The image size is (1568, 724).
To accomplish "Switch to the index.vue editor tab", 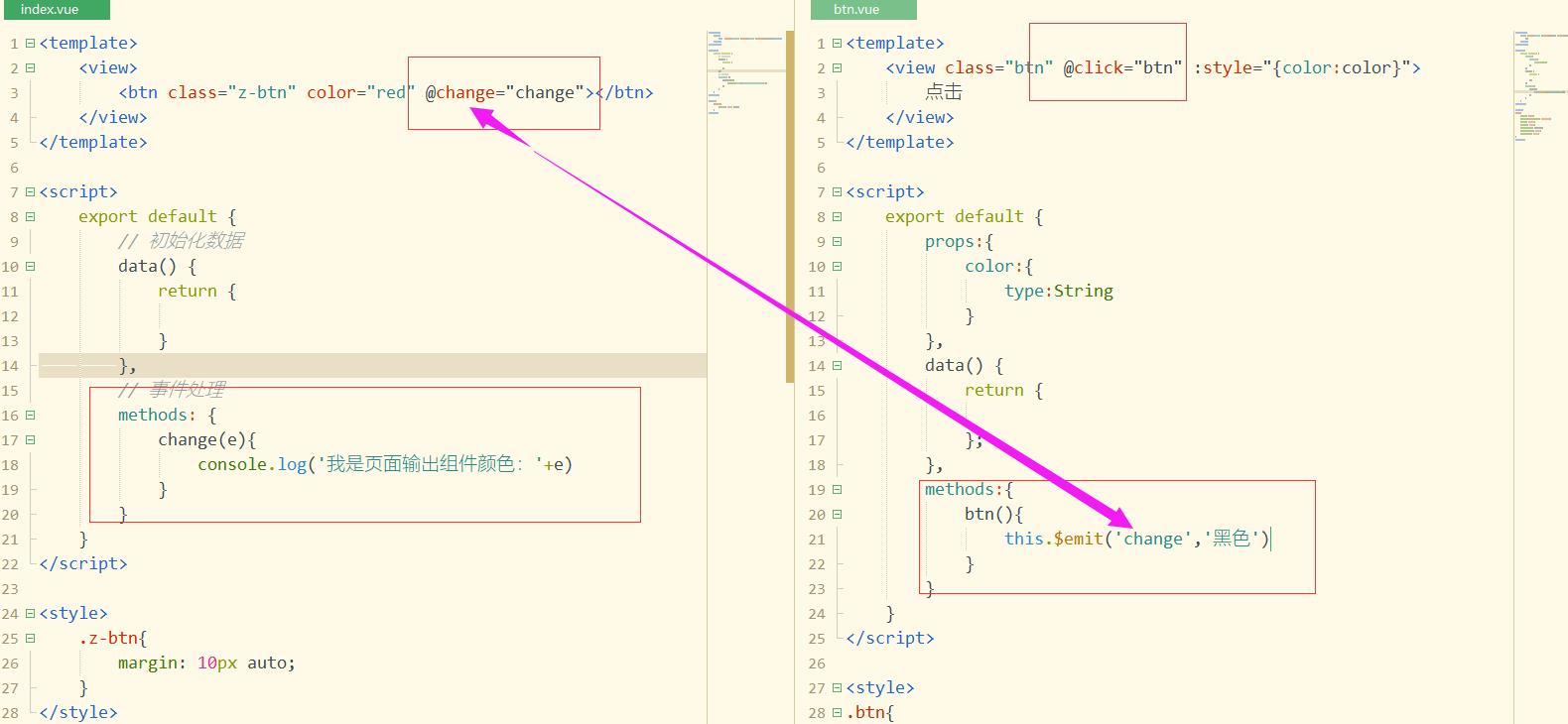I will coord(55,10).
